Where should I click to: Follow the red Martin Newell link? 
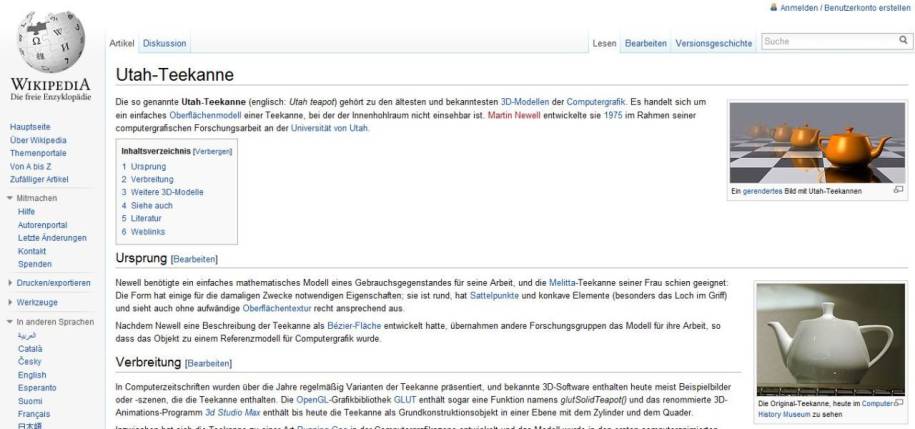(514, 116)
